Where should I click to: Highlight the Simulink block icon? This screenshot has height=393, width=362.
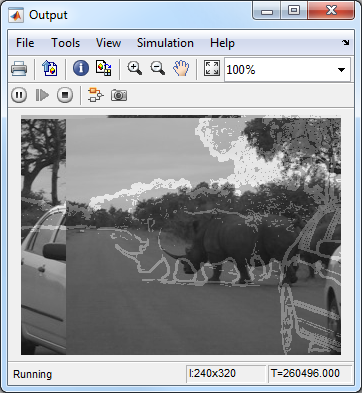[x=96, y=95]
